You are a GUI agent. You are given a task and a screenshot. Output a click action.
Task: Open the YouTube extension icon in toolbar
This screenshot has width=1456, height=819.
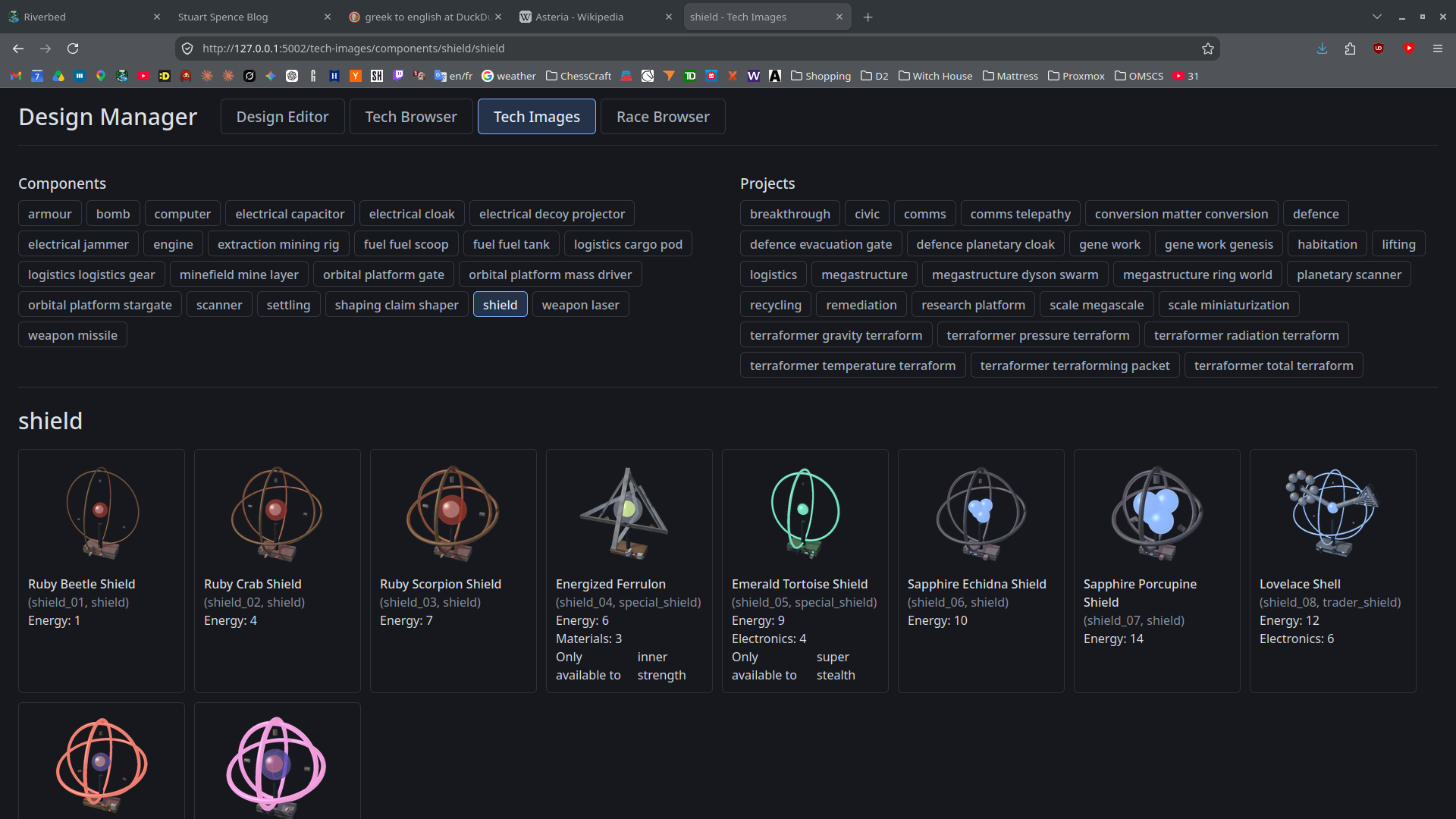coord(1408,49)
